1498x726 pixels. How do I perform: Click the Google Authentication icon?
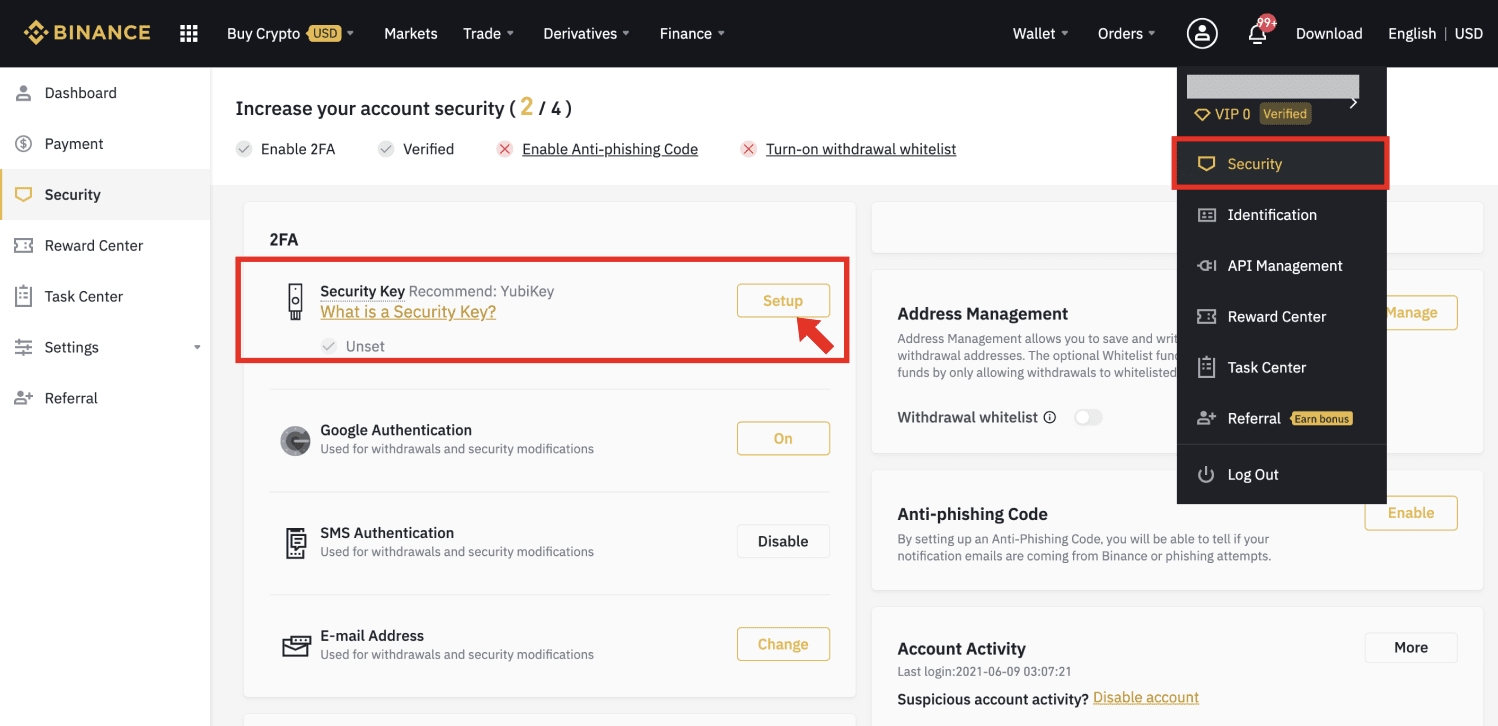pyautogui.click(x=295, y=440)
